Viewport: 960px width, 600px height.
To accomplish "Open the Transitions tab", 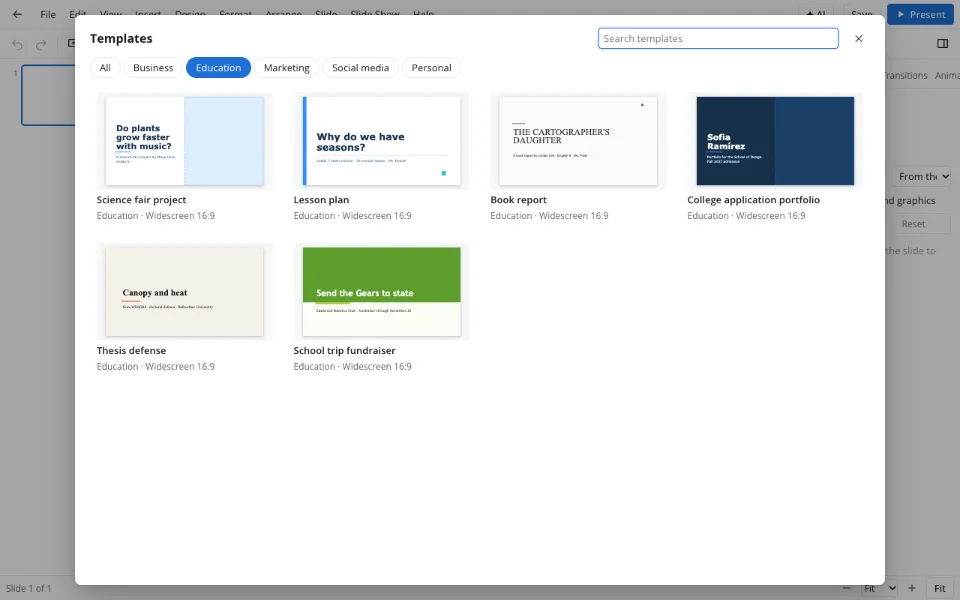I will pos(906,75).
